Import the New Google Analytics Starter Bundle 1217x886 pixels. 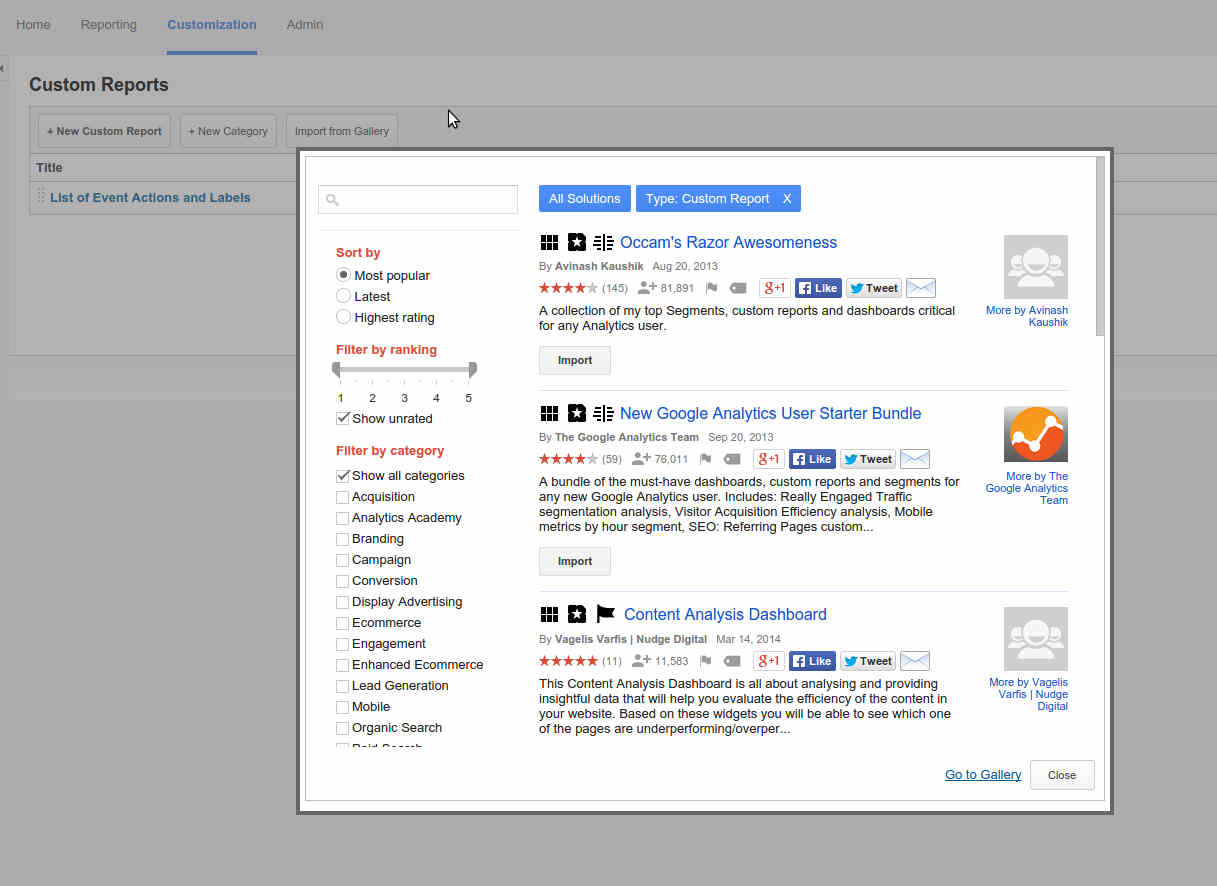coord(575,561)
